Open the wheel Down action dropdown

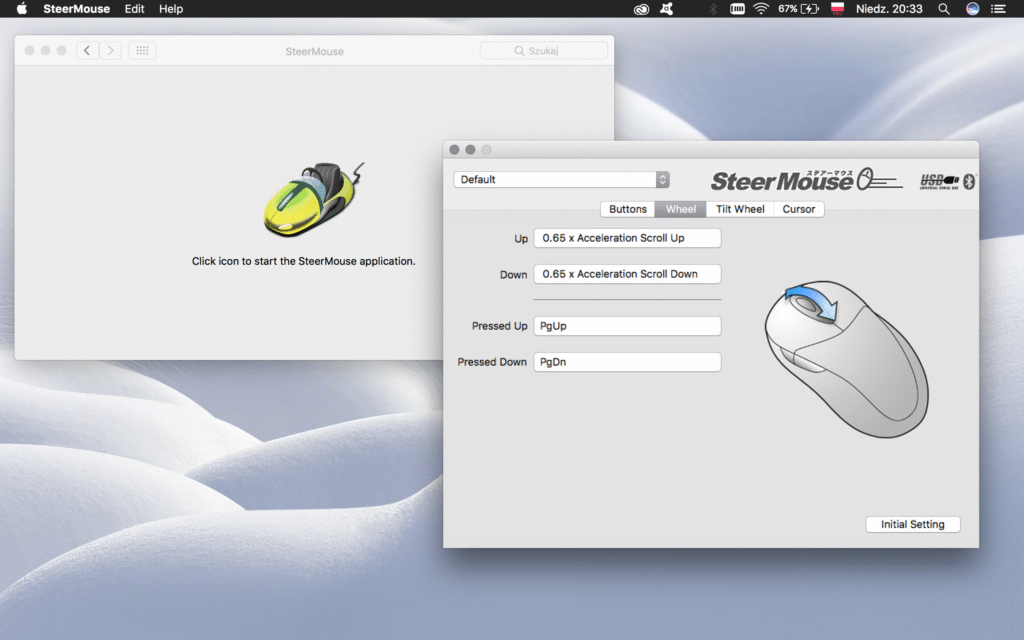point(627,274)
